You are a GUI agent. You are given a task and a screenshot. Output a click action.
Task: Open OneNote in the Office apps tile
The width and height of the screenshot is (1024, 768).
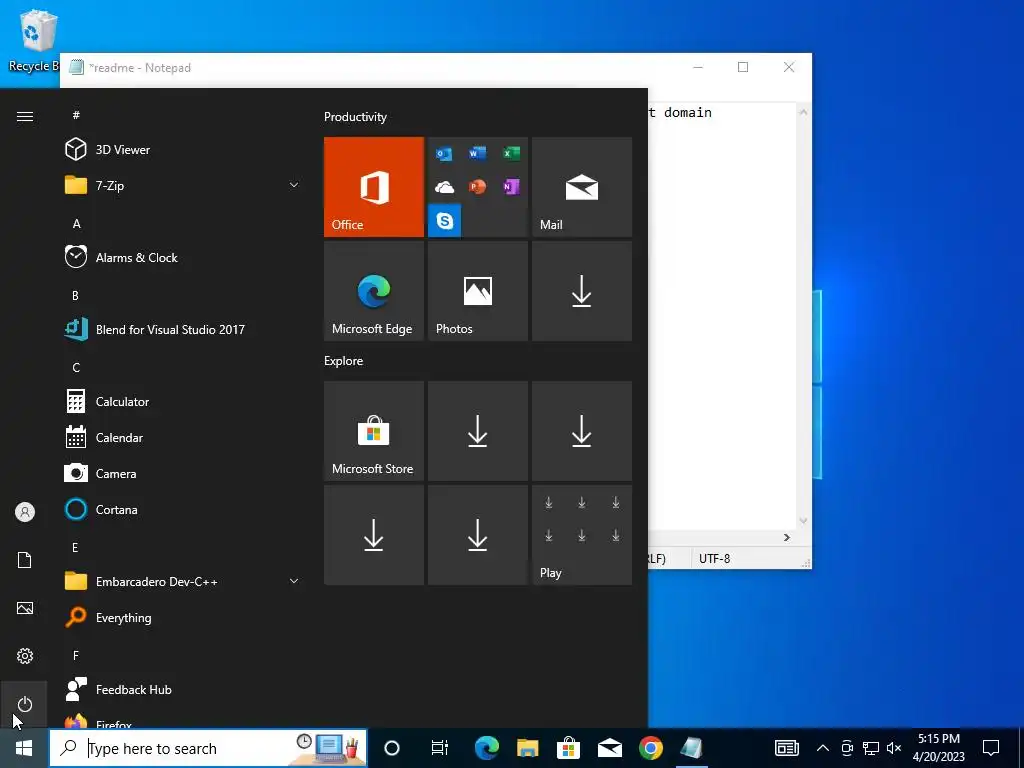(511, 187)
